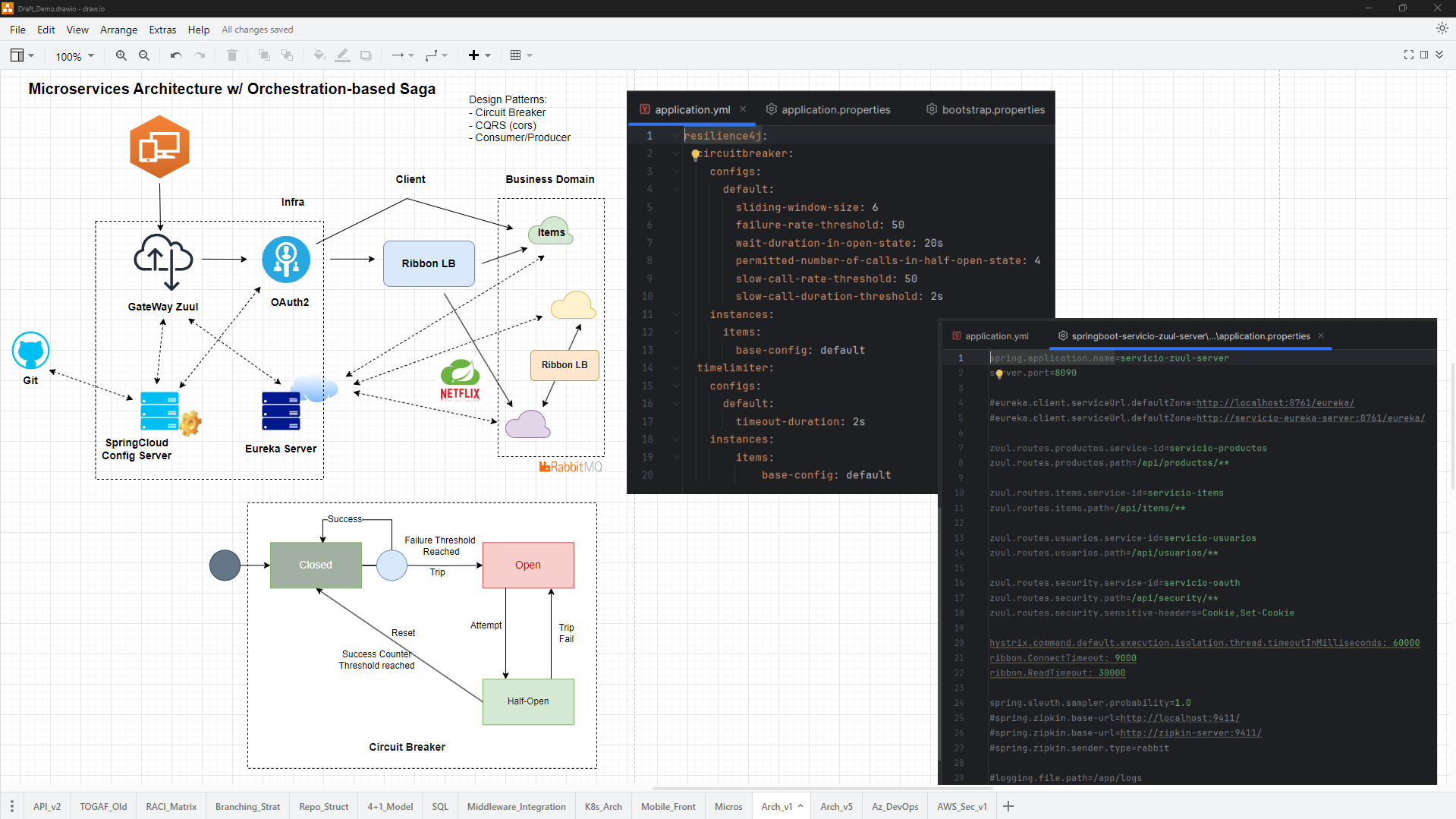
Task: Open connection arrow style dropdown arrow
Action: tap(411, 55)
